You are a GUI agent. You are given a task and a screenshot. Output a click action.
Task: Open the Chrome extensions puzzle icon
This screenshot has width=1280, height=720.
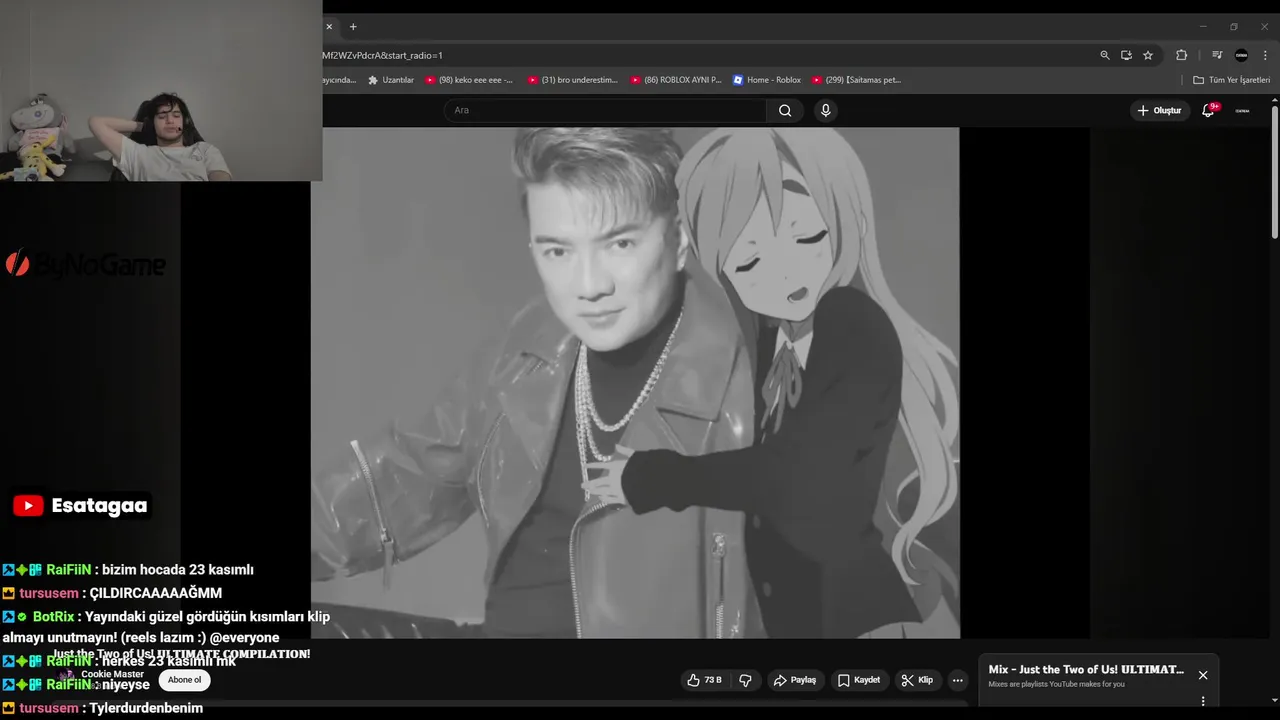[x=1181, y=55]
